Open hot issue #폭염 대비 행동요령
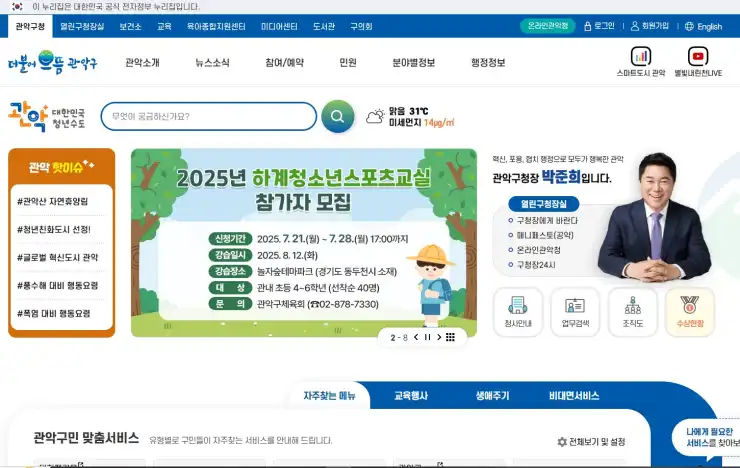The image size is (740, 468). point(54,313)
